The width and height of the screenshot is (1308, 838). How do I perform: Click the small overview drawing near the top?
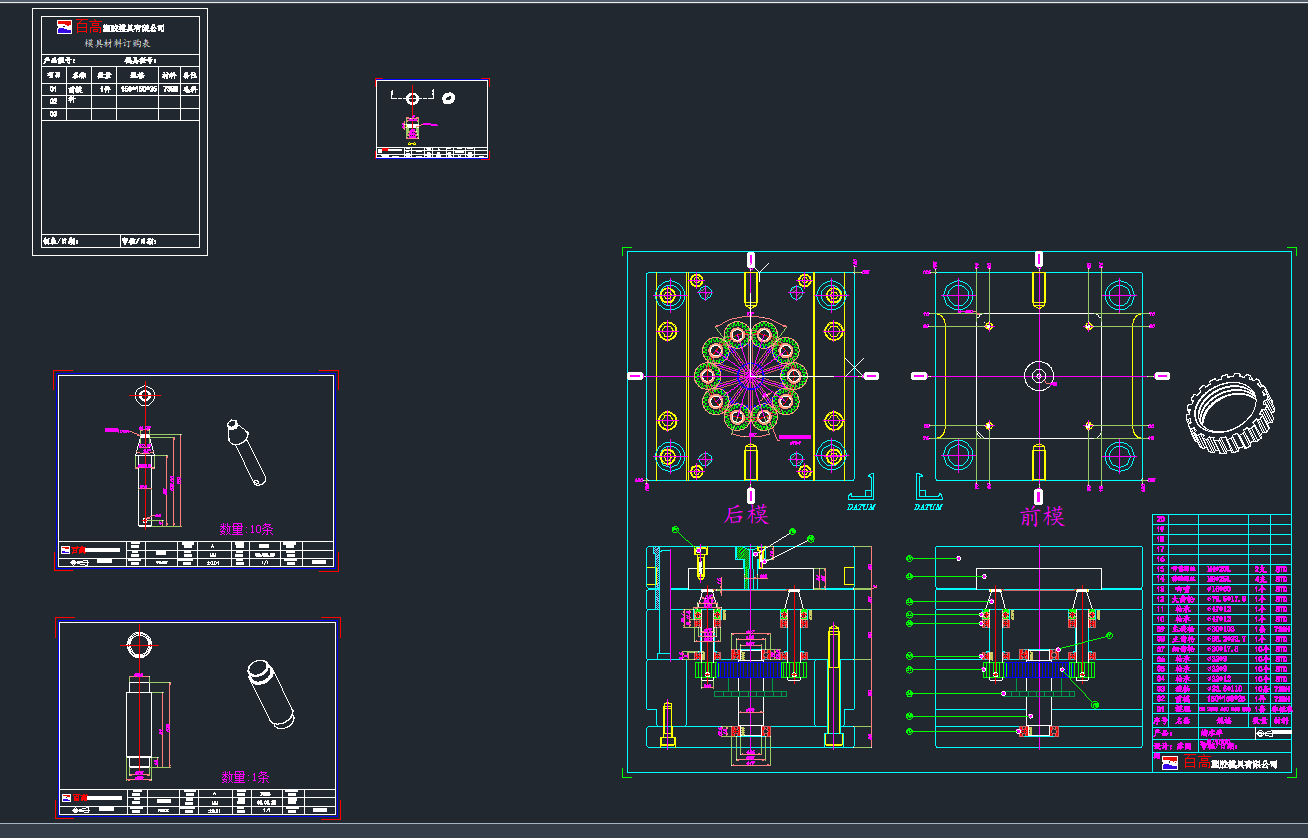click(430, 115)
